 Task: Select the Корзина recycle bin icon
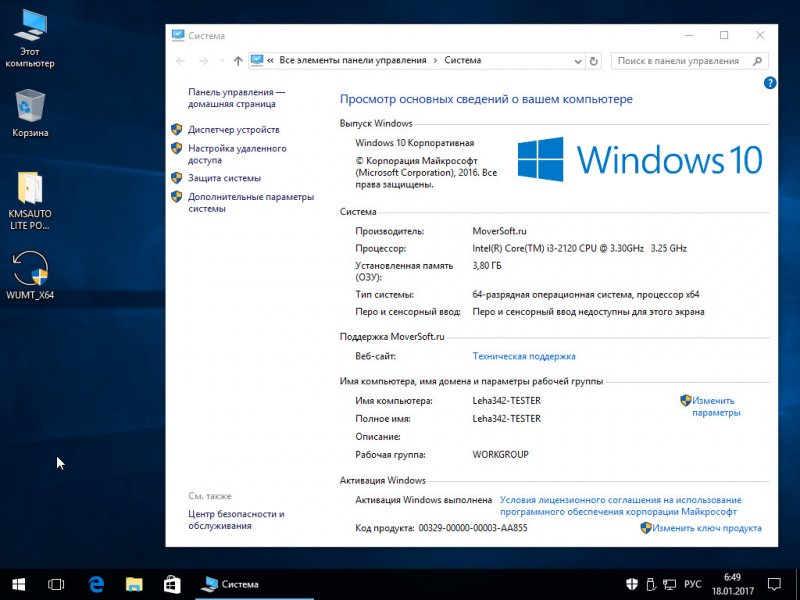click(30, 113)
